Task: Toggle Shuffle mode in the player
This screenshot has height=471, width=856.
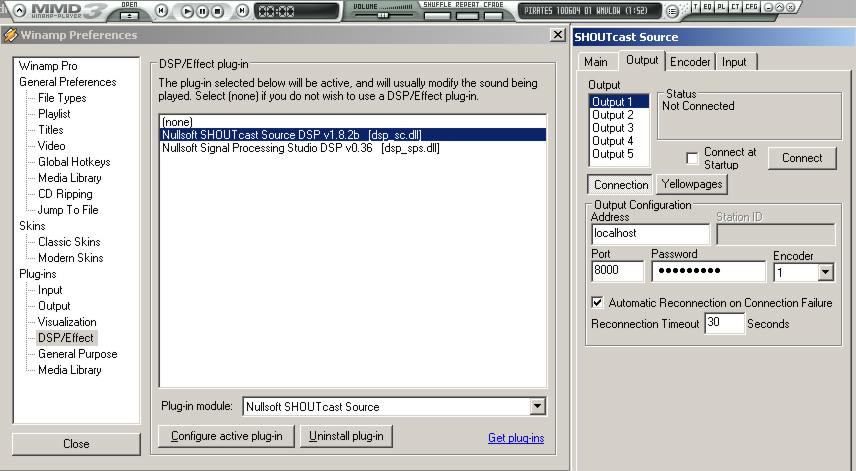Action: click(x=437, y=15)
